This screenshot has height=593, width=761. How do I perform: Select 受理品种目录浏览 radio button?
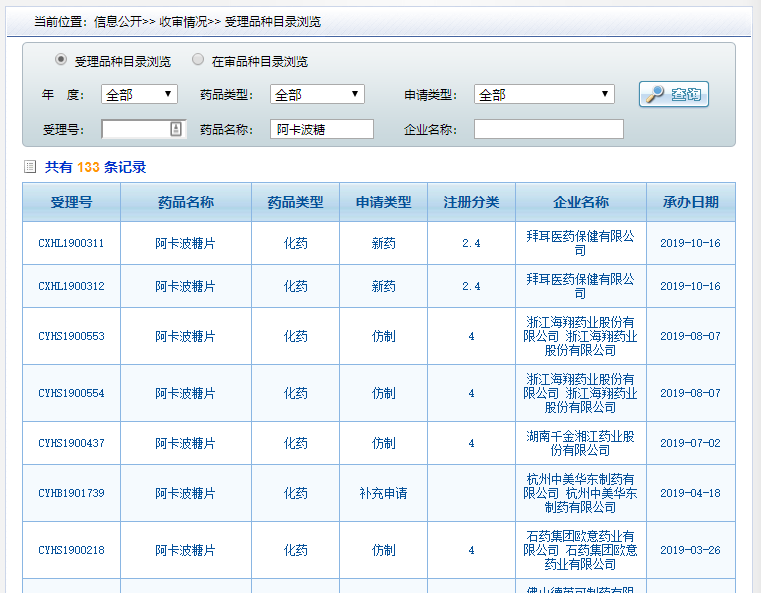tap(61, 60)
